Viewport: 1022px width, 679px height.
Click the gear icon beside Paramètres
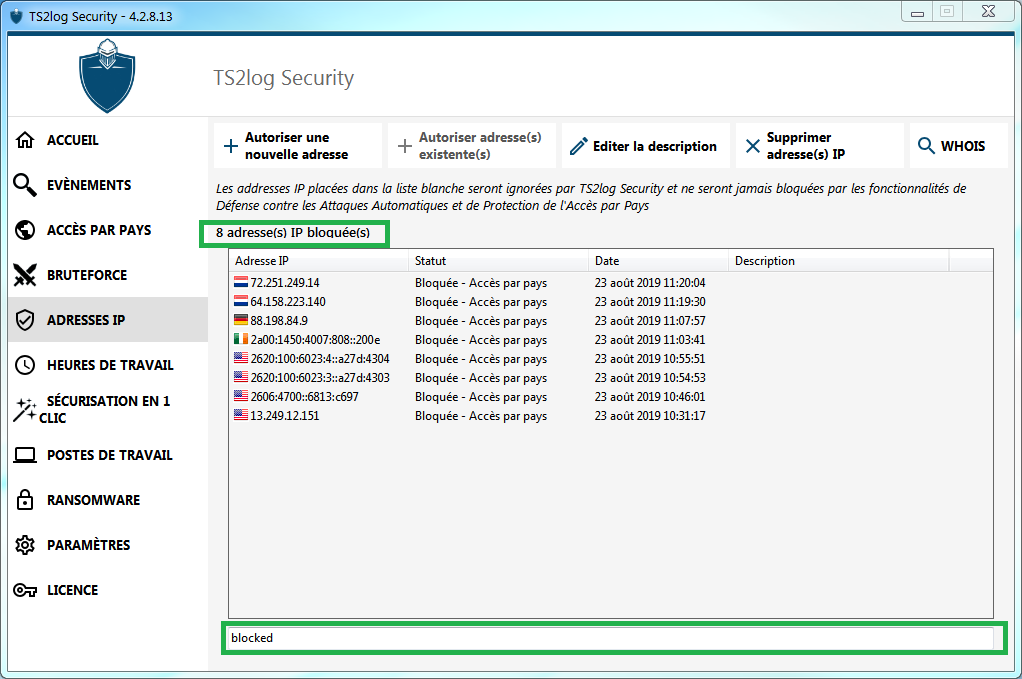coord(25,545)
